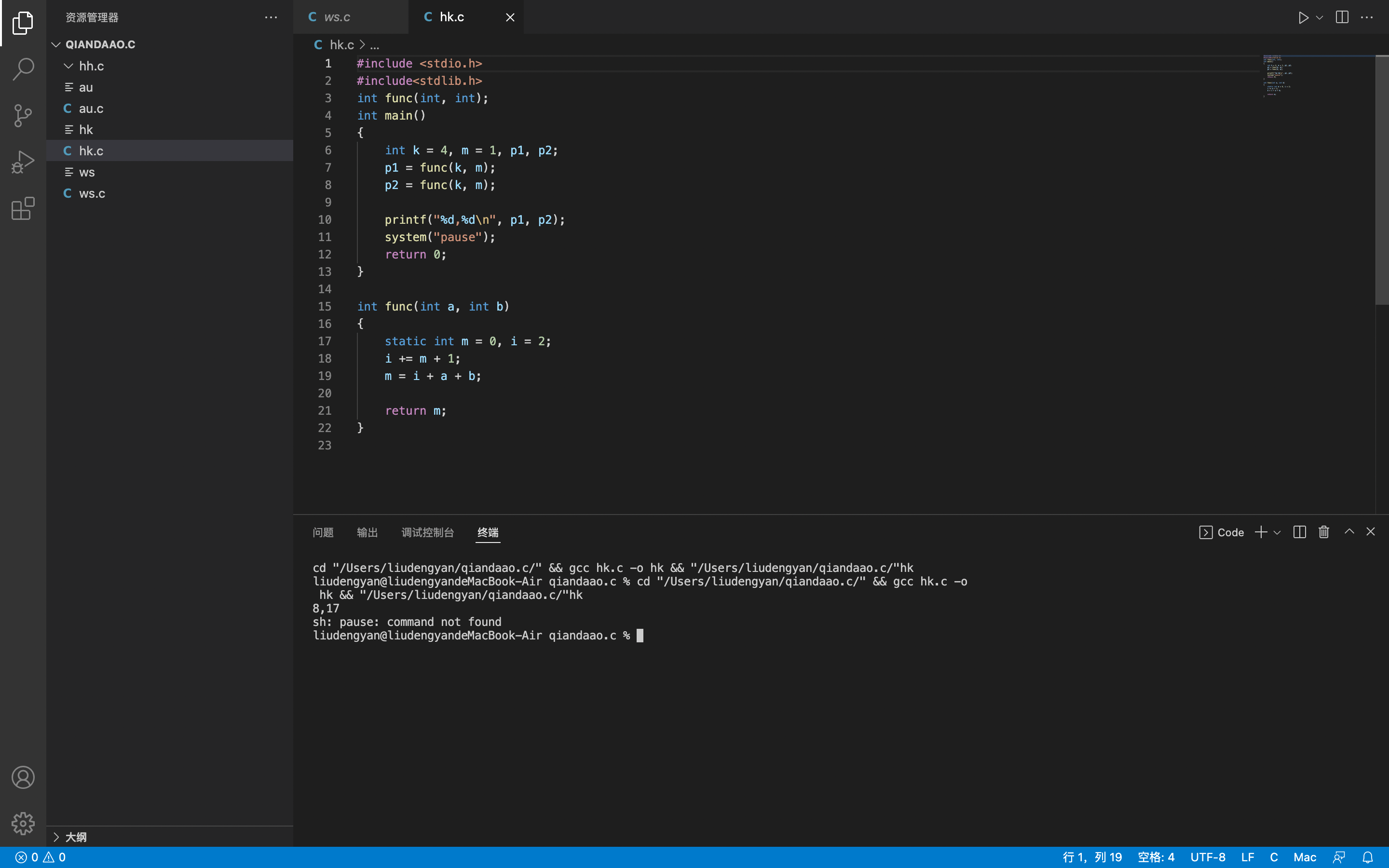Screen dimensions: 1389x868
Task: Kill terminal with the trash icon
Action: (1323, 532)
